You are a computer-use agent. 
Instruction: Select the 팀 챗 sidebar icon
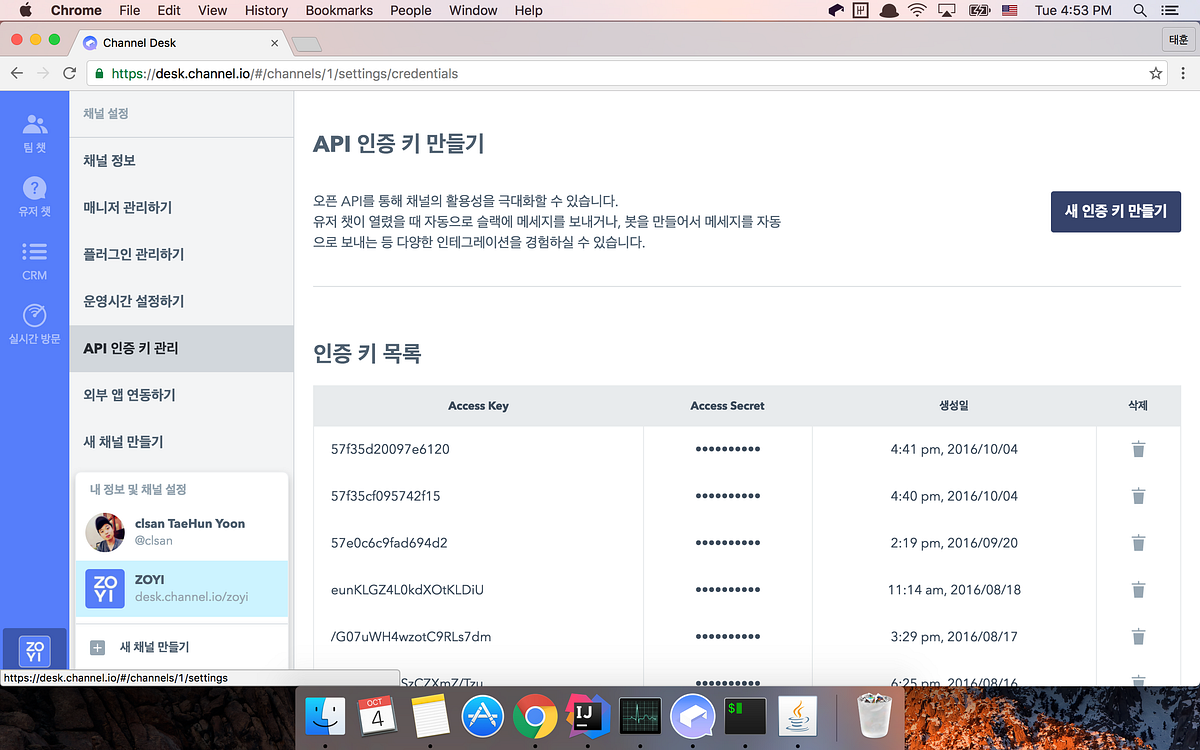coord(34,123)
